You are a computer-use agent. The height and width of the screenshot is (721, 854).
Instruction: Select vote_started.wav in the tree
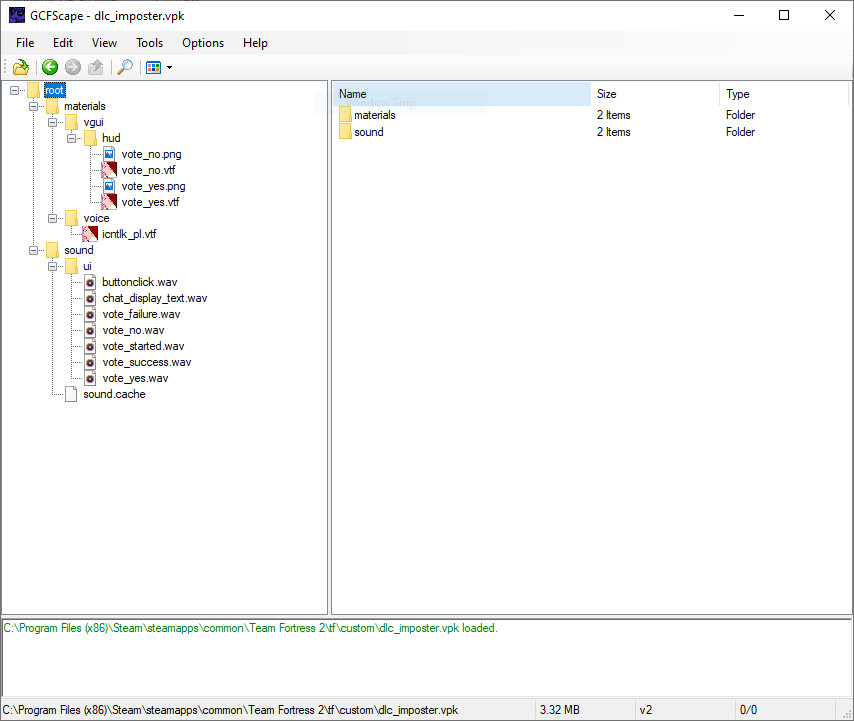click(x=143, y=346)
